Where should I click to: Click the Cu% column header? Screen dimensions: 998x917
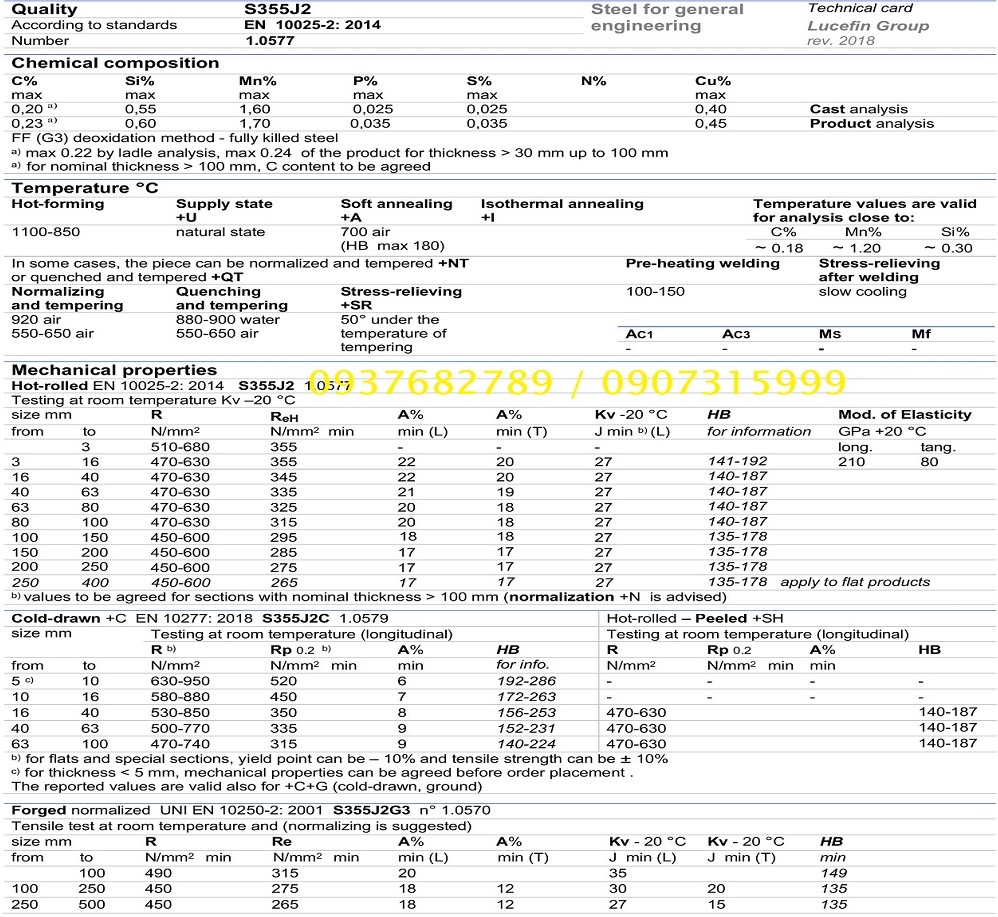713,81
